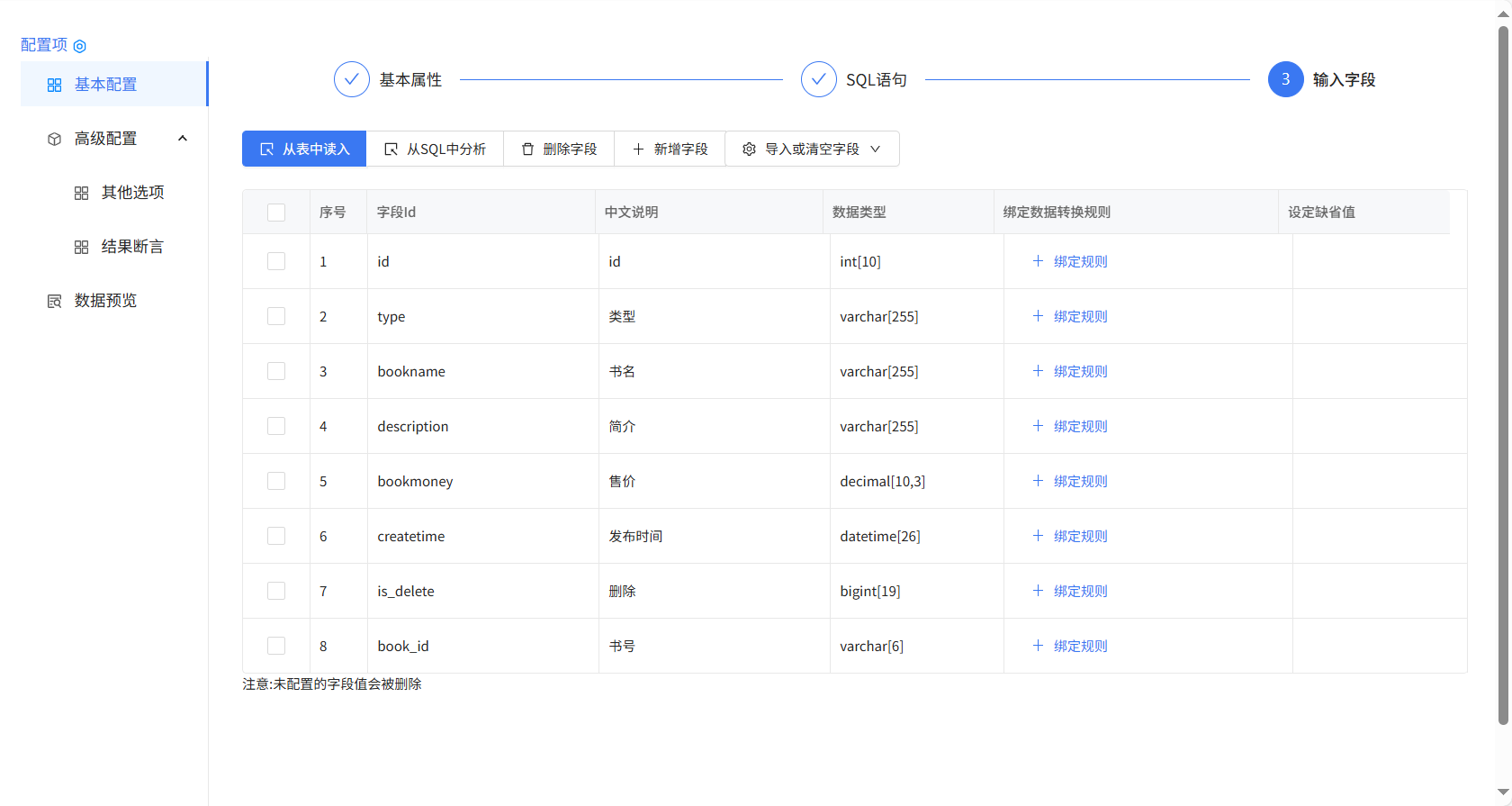
Task: Click the plus icon in the id row
Action: coord(1038,261)
